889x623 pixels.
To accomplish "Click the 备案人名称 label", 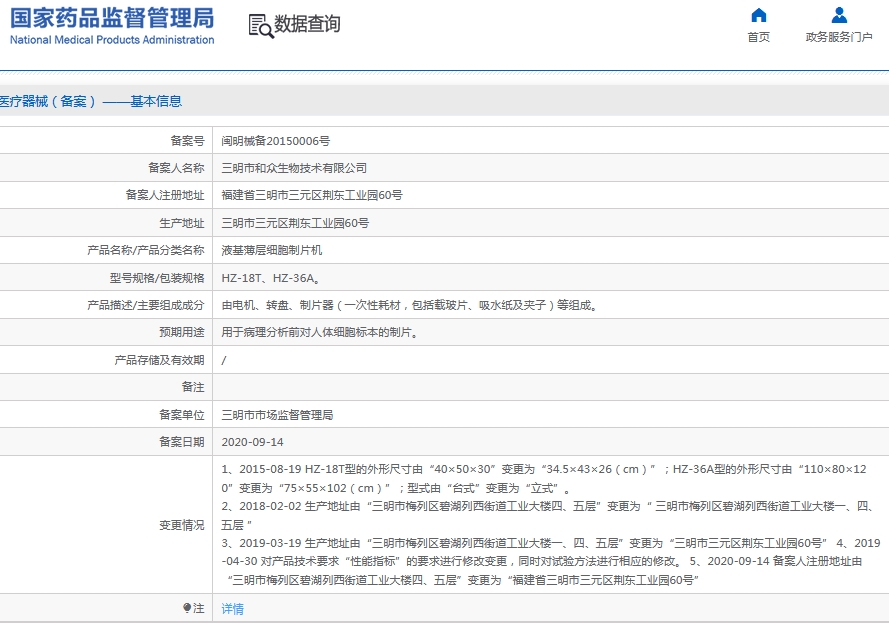I will point(176,168).
